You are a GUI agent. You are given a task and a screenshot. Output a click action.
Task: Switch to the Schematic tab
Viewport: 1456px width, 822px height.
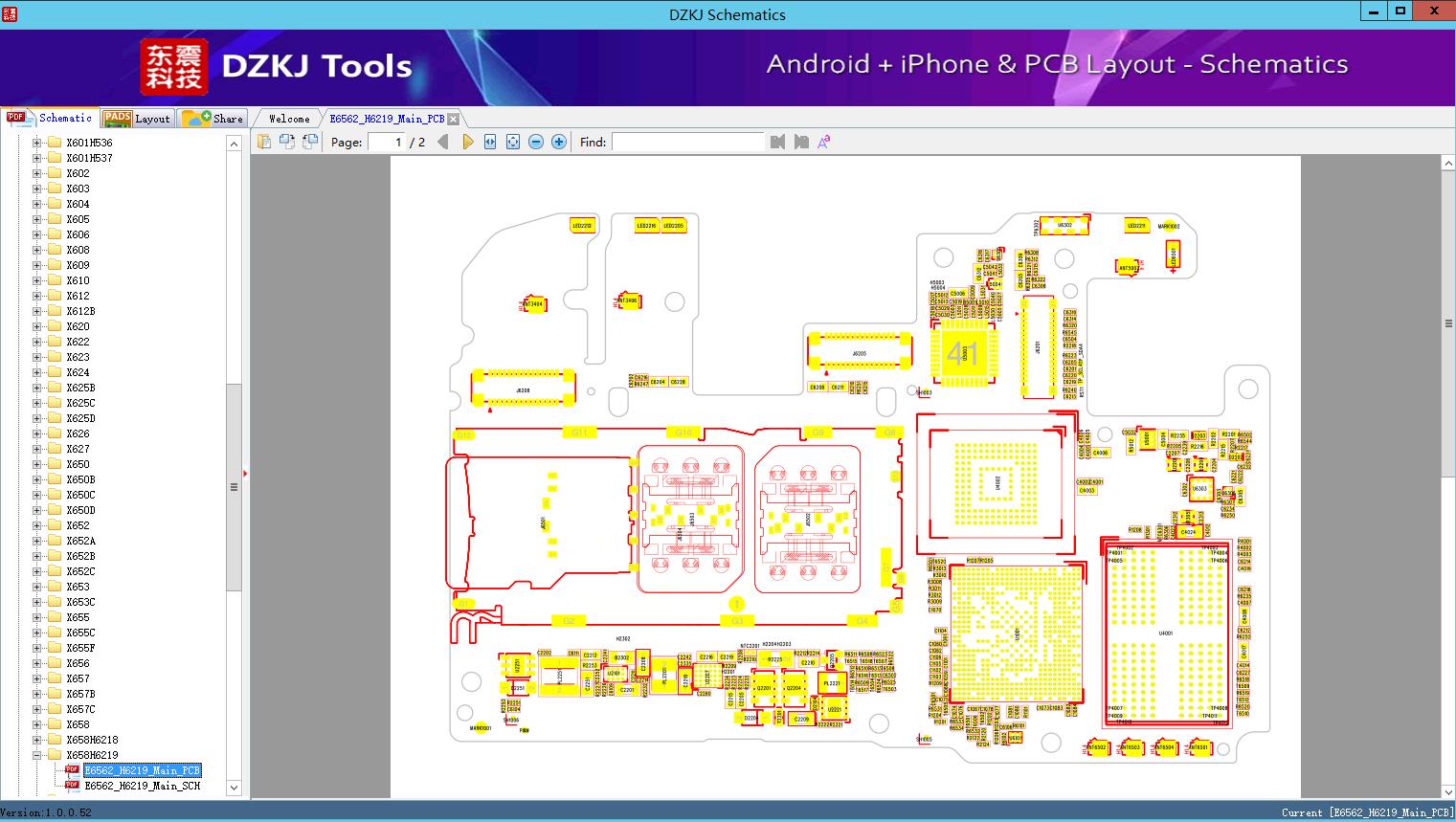tap(49, 118)
